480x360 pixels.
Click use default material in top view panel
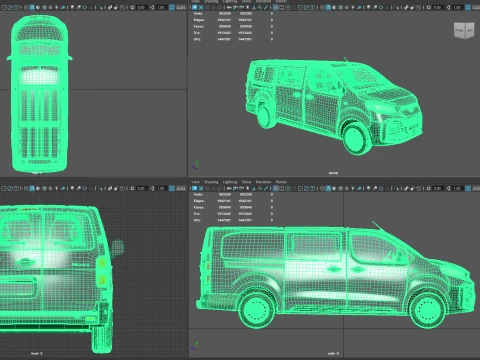pyautogui.click(x=38, y=7)
